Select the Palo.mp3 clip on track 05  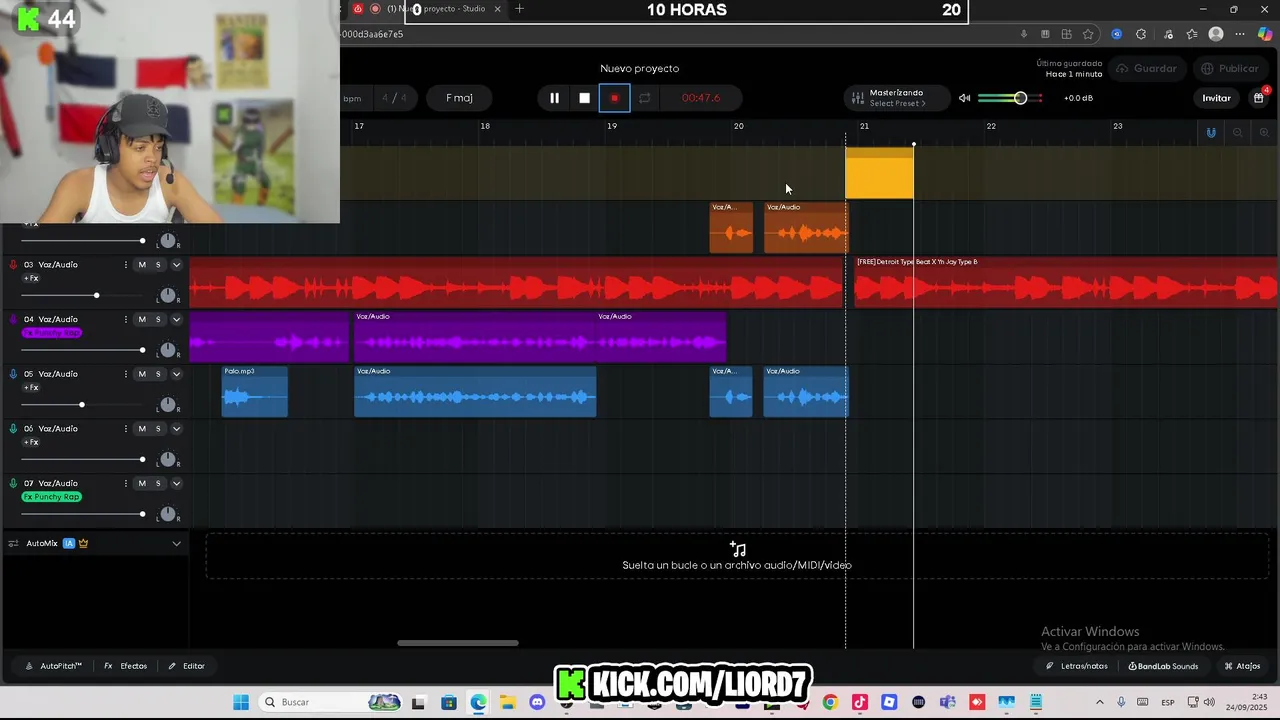click(255, 392)
